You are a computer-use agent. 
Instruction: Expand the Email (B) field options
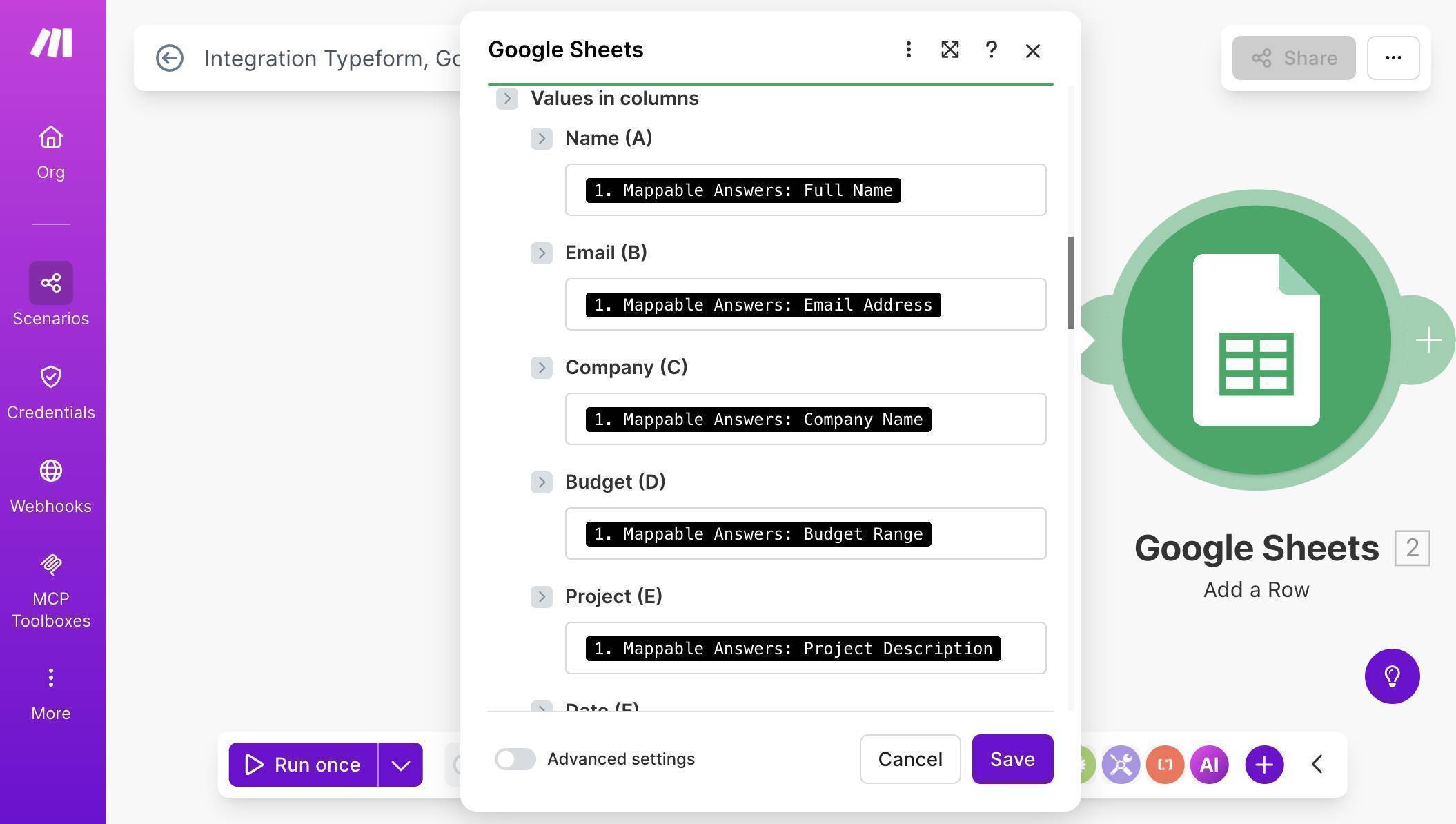[x=542, y=253]
